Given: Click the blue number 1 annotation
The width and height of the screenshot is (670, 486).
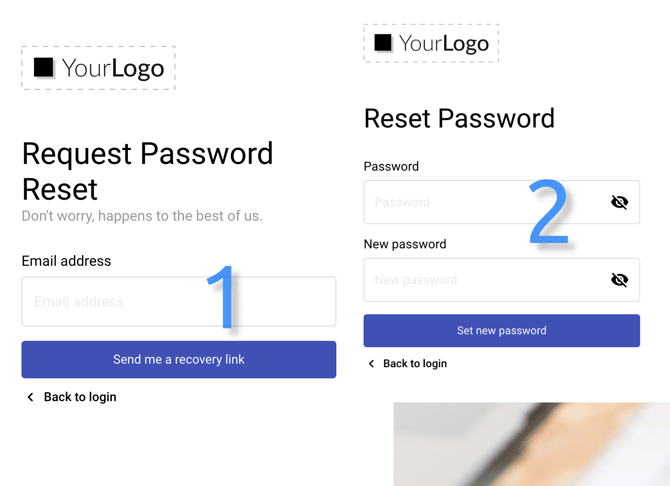Looking at the screenshot, I should (x=223, y=295).
